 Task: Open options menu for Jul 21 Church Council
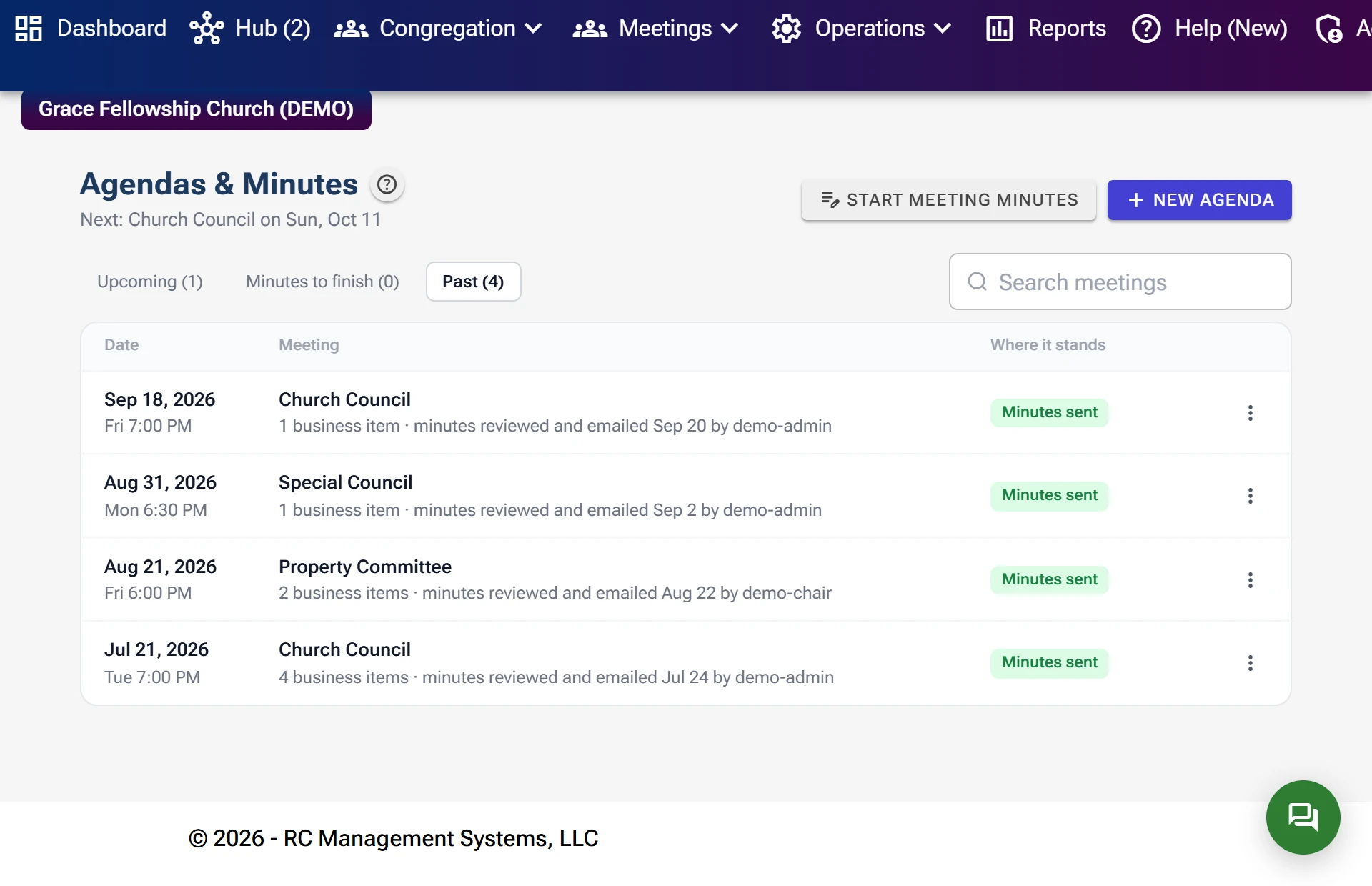click(x=1250, y=663)
